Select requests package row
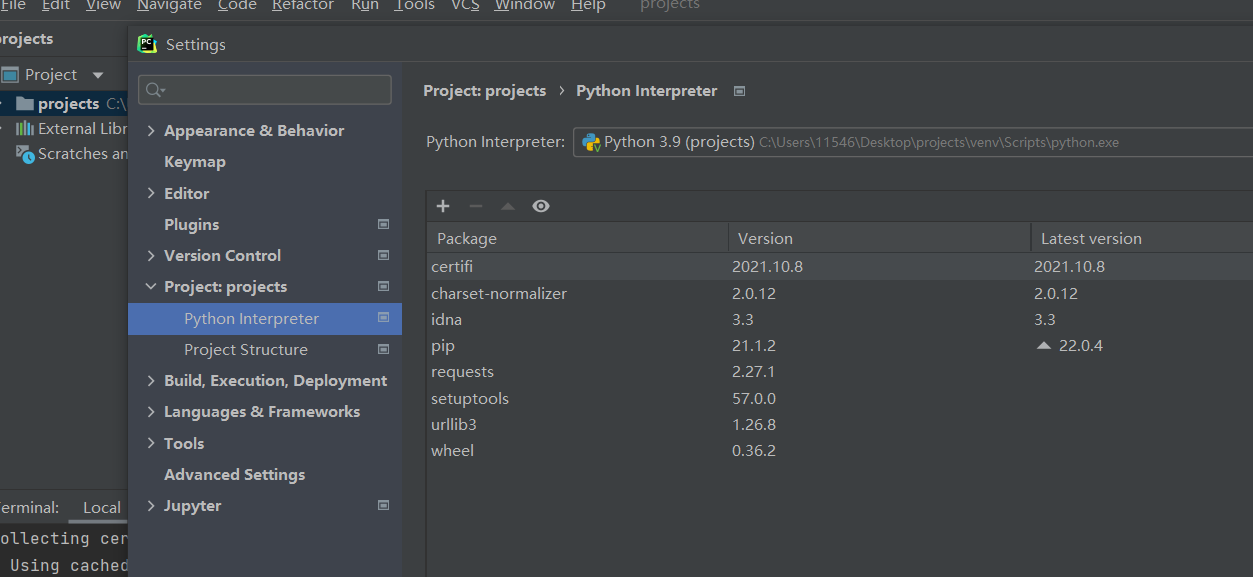 tap(840, 372)
